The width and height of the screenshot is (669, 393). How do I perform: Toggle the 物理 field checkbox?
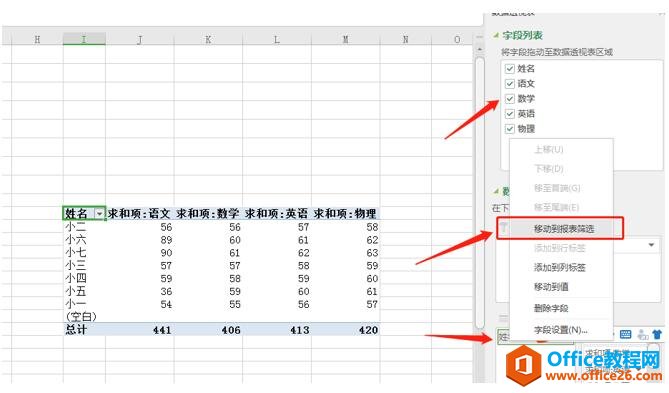(509, 128)
